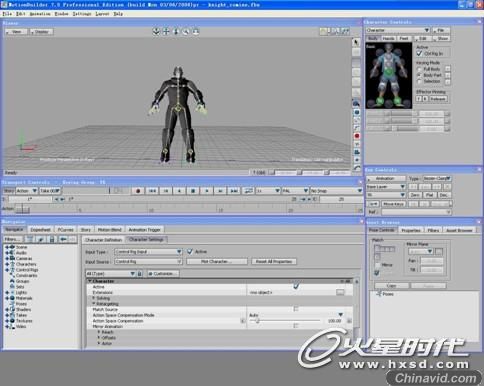Click the red Record button in transport controls

click(138, 191)
